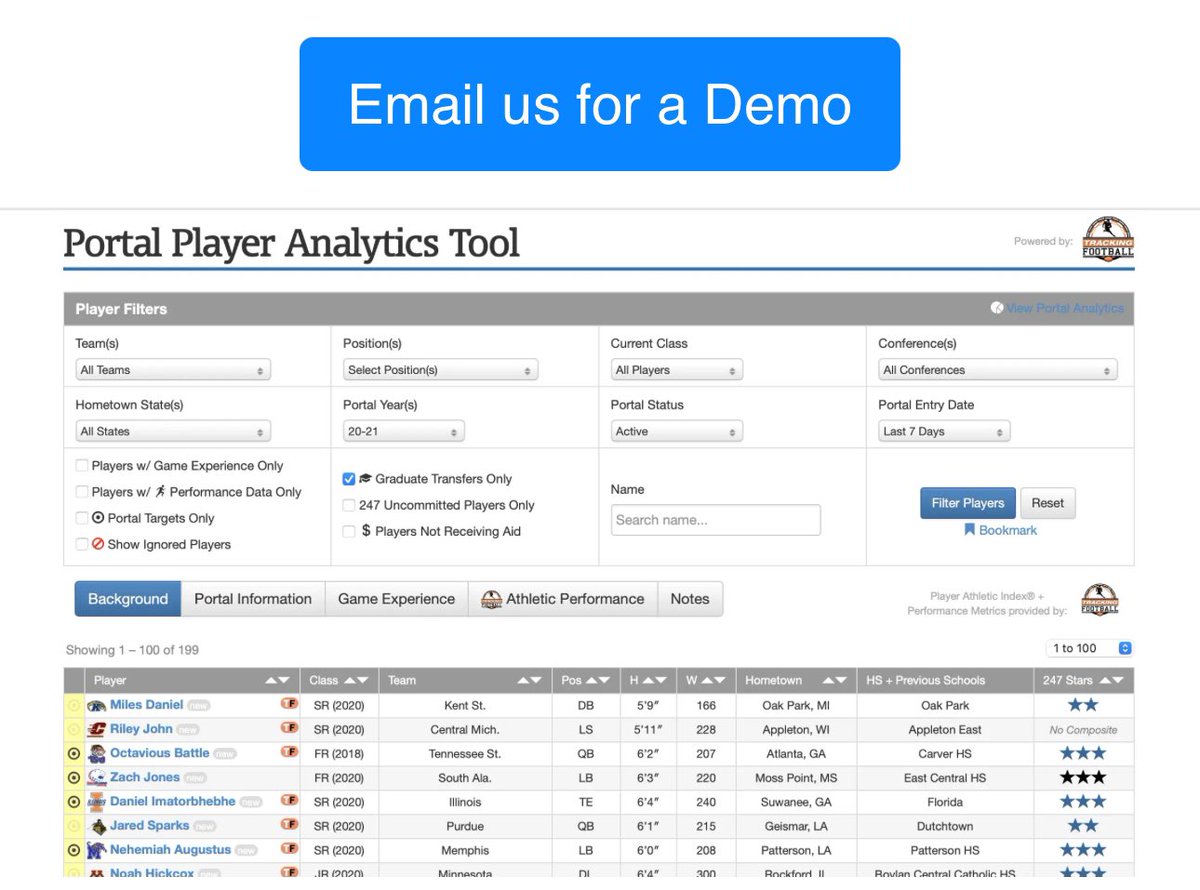Screen dimensions: 1200x890
Task: Click the Reset button
Action: point(1048,503)
